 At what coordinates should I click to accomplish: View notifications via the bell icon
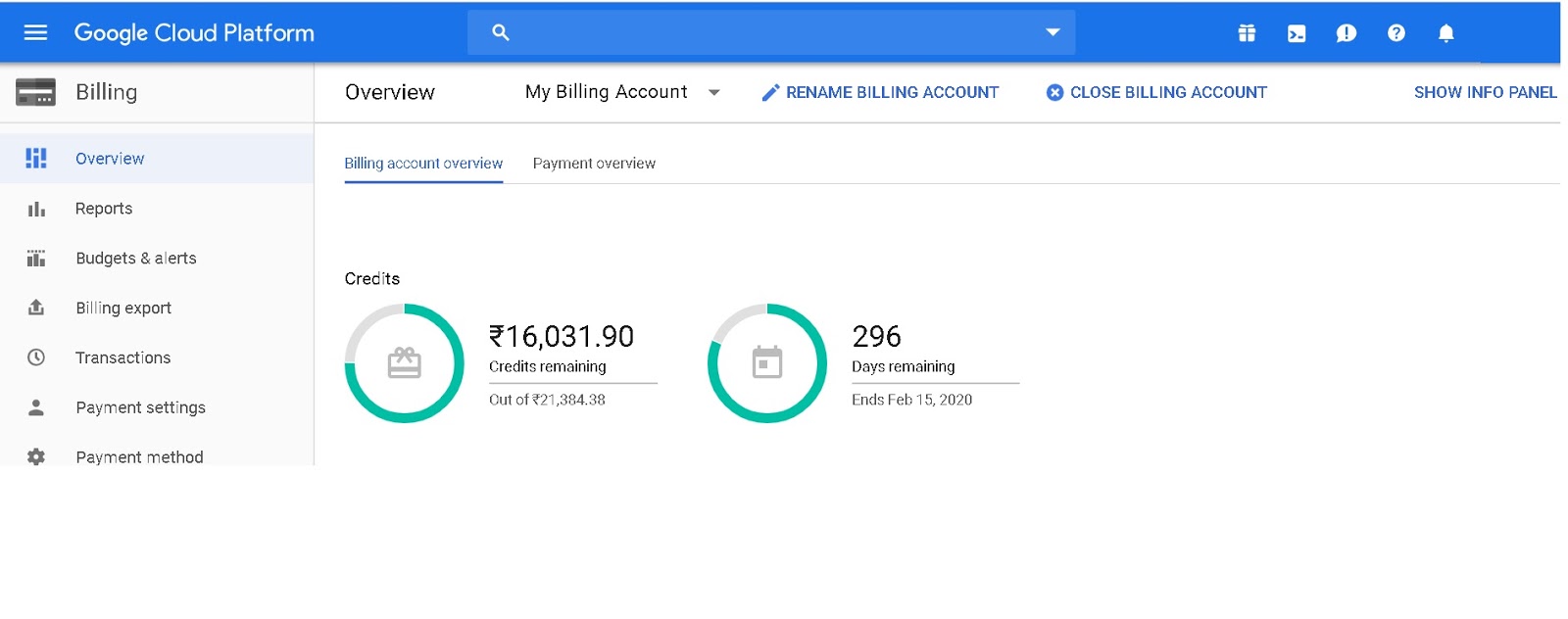pos(1445,33)
